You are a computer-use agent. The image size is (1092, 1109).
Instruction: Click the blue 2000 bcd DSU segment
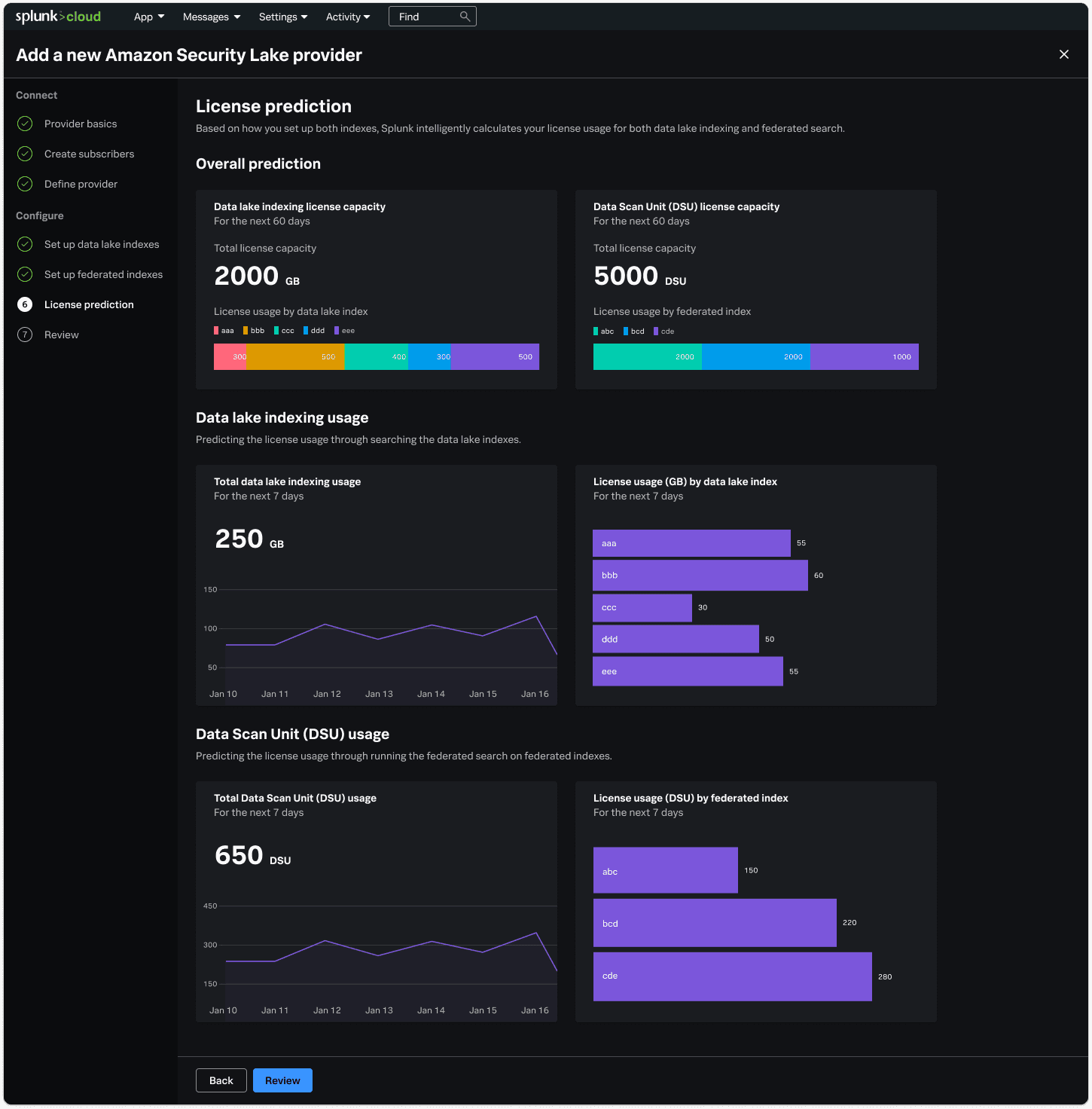756,357
